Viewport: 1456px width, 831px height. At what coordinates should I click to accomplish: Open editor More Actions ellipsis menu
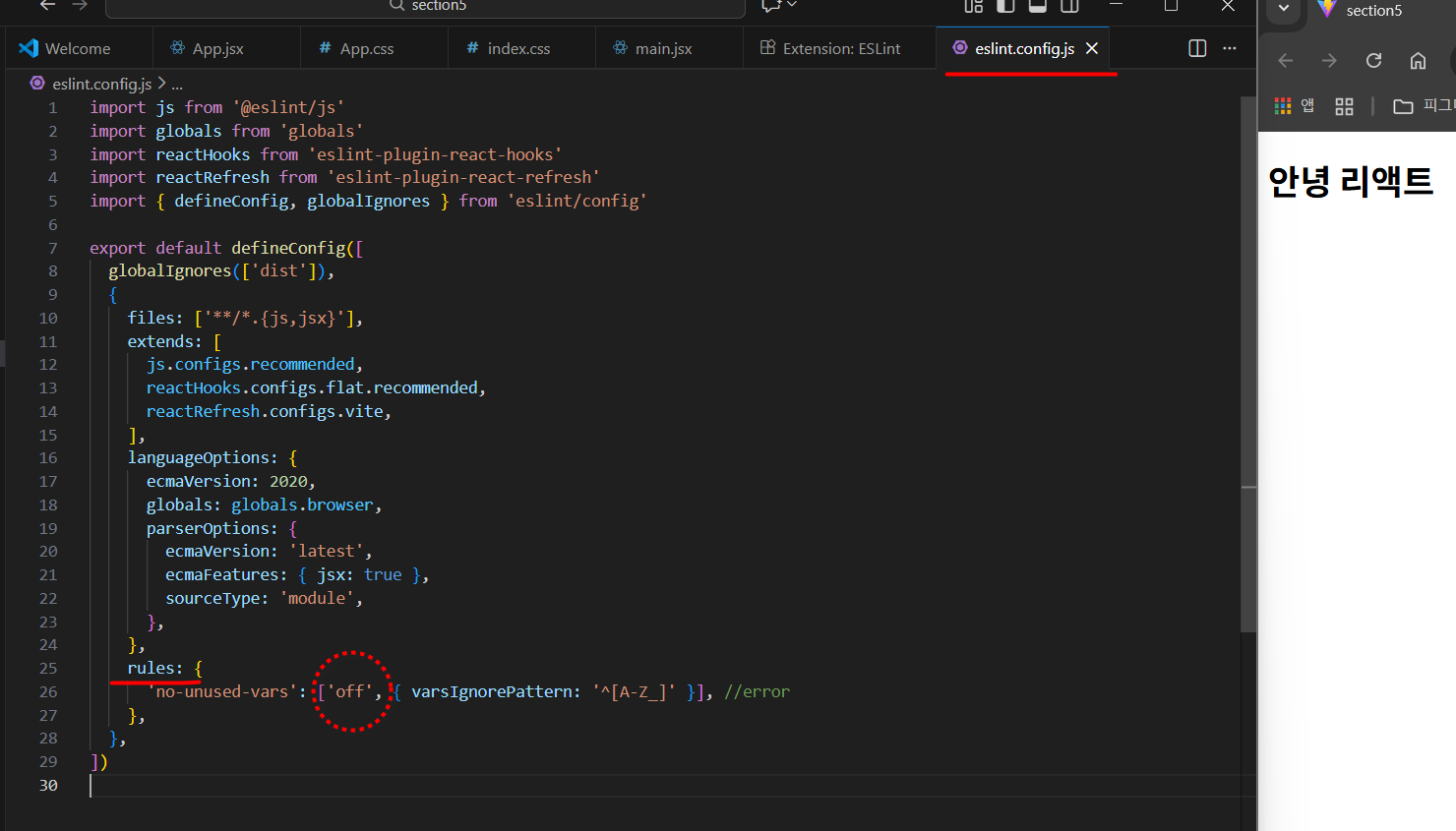tap(1230, 48)
